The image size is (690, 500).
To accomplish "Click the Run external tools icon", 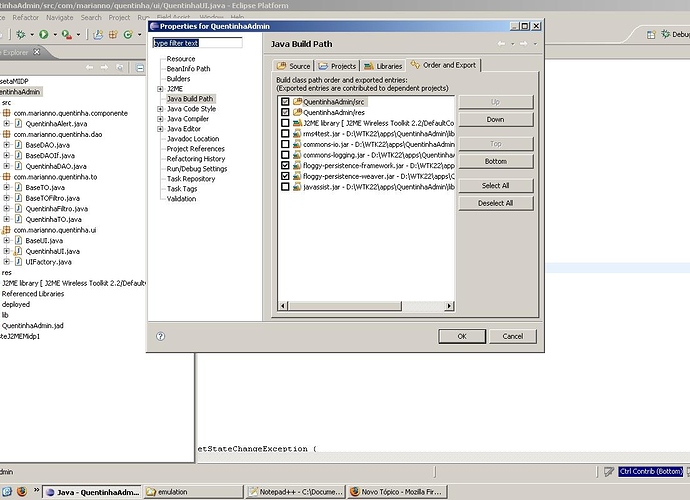I will [66, 34].
